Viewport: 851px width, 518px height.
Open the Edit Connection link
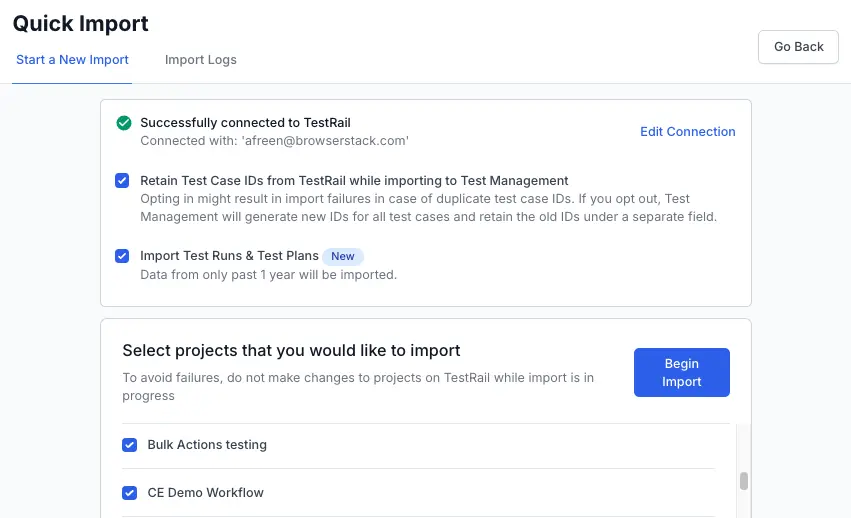click(x=687, y=132)
